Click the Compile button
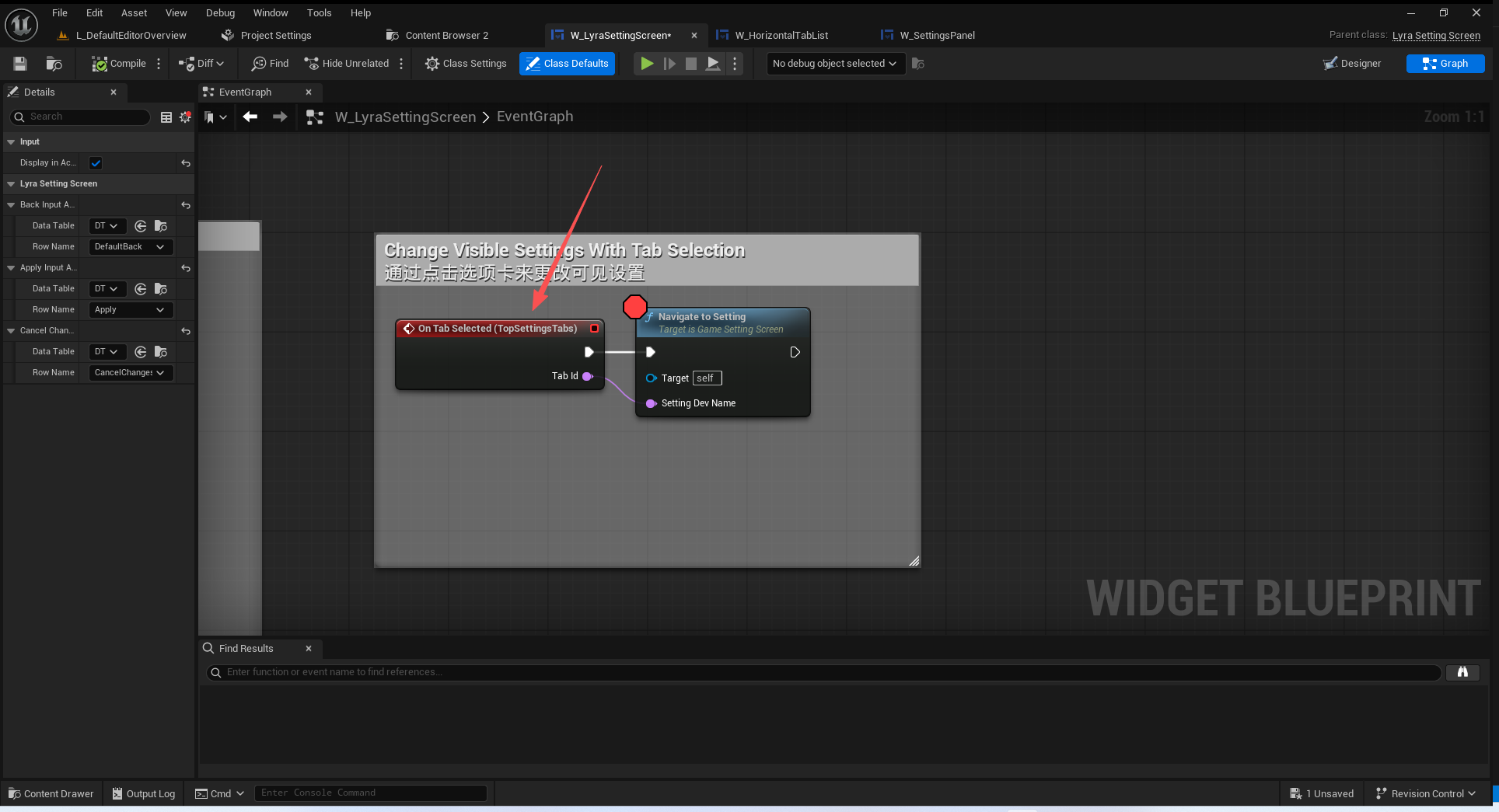Image resolution: width=1499 pixels, height=812 pixels. pos(119,64)
